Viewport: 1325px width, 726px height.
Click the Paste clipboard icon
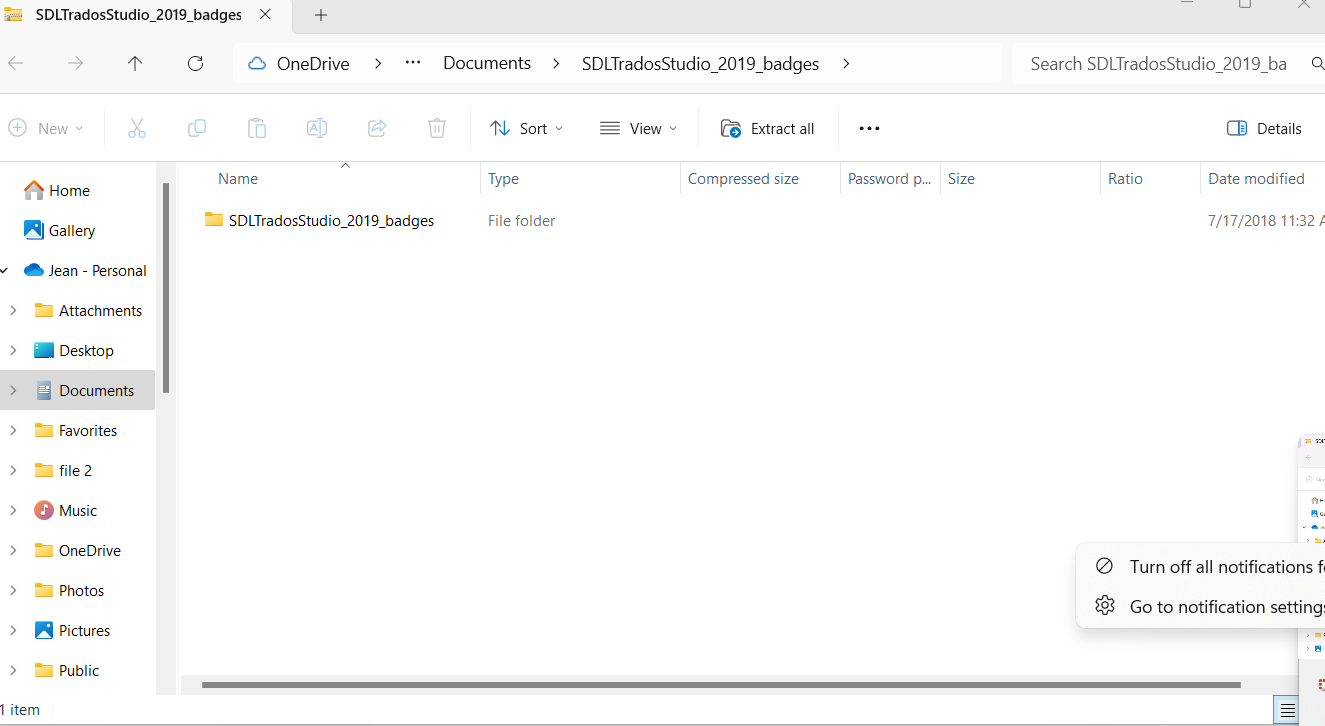(257, 128)
